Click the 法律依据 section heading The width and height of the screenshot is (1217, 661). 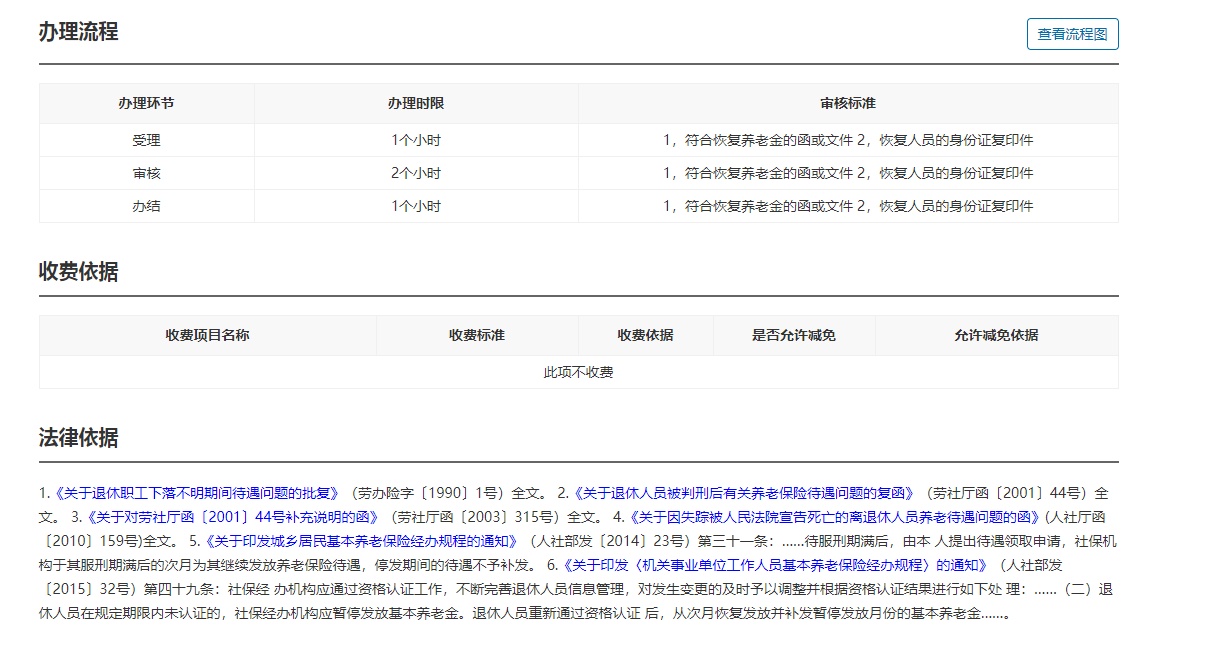(x=78, y=438)
